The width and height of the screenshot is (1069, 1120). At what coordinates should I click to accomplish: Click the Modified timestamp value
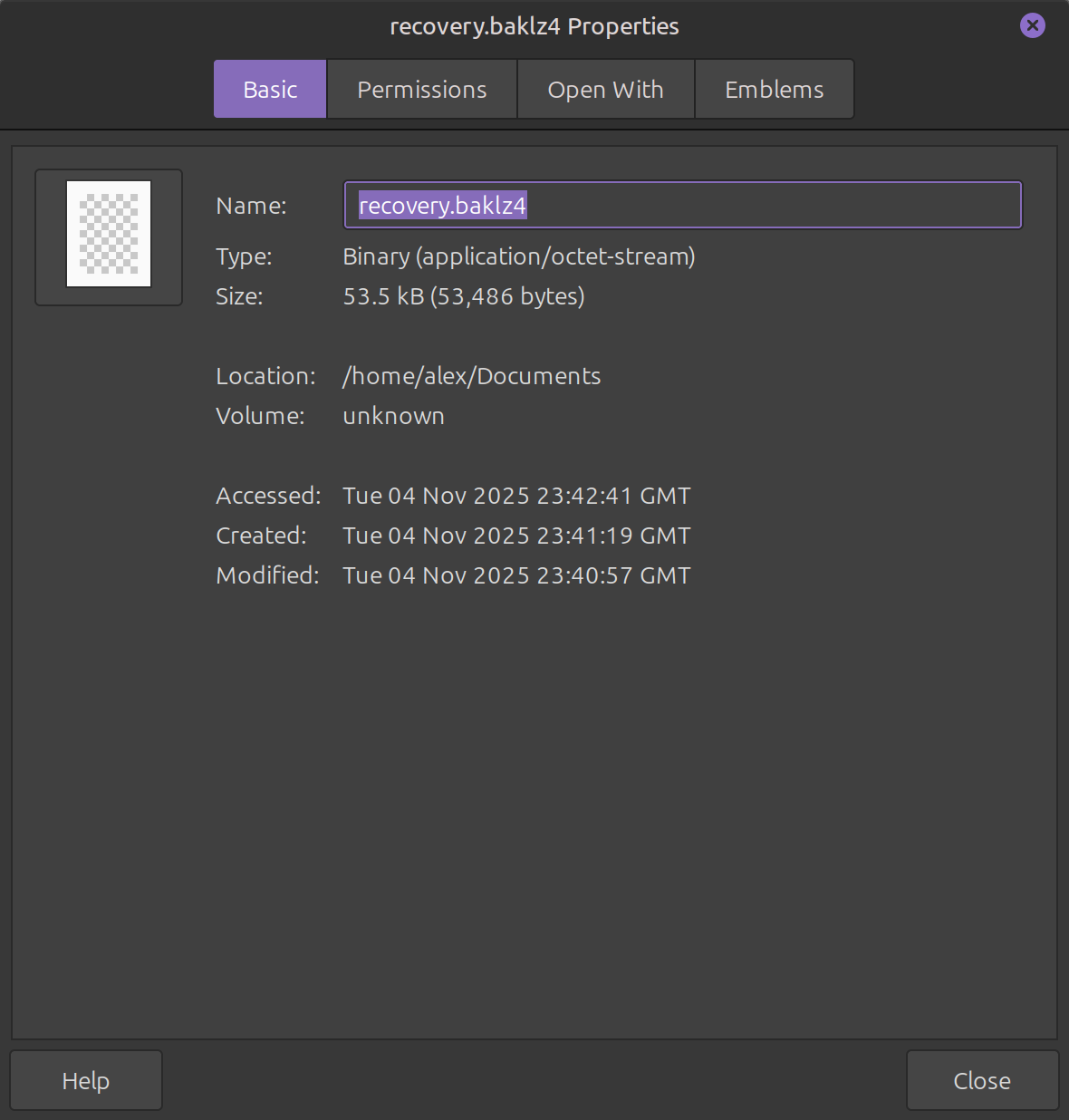tap(516, 575)
